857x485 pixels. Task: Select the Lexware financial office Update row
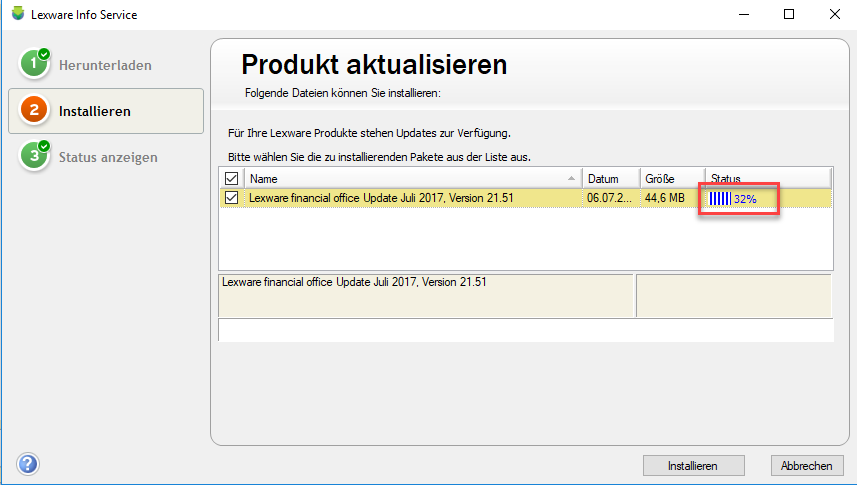point(400,198)
